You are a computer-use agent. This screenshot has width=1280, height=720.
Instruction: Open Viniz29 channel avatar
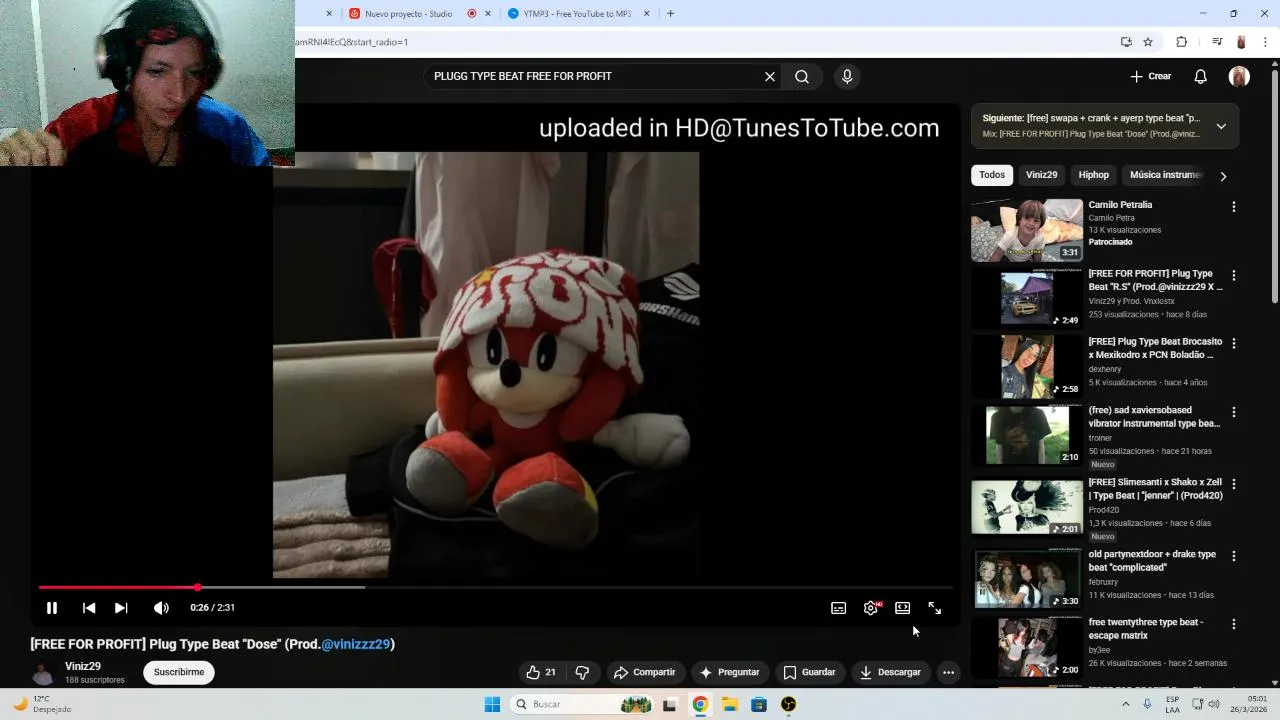tap(43, 673)
